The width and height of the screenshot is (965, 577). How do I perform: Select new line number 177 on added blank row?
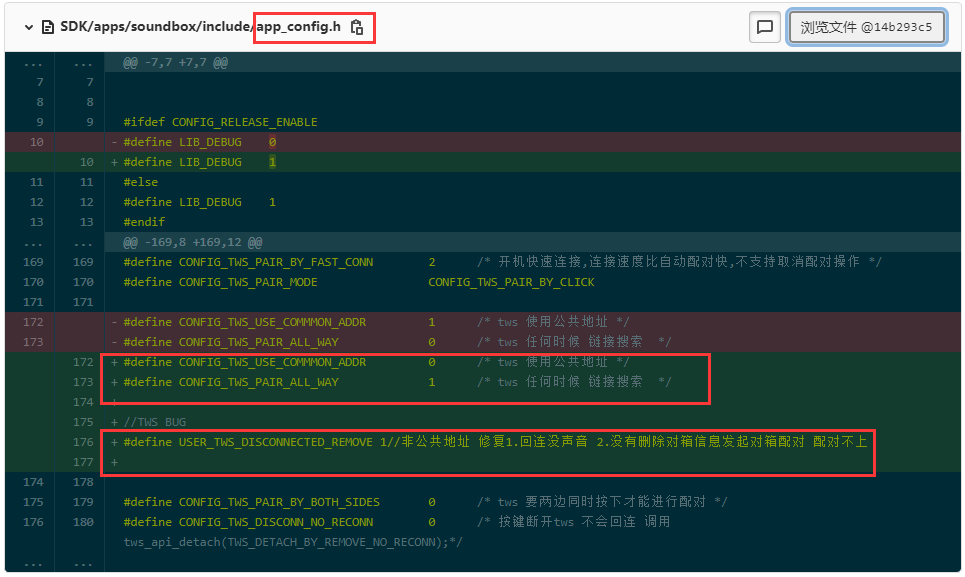tap(83, 462)
